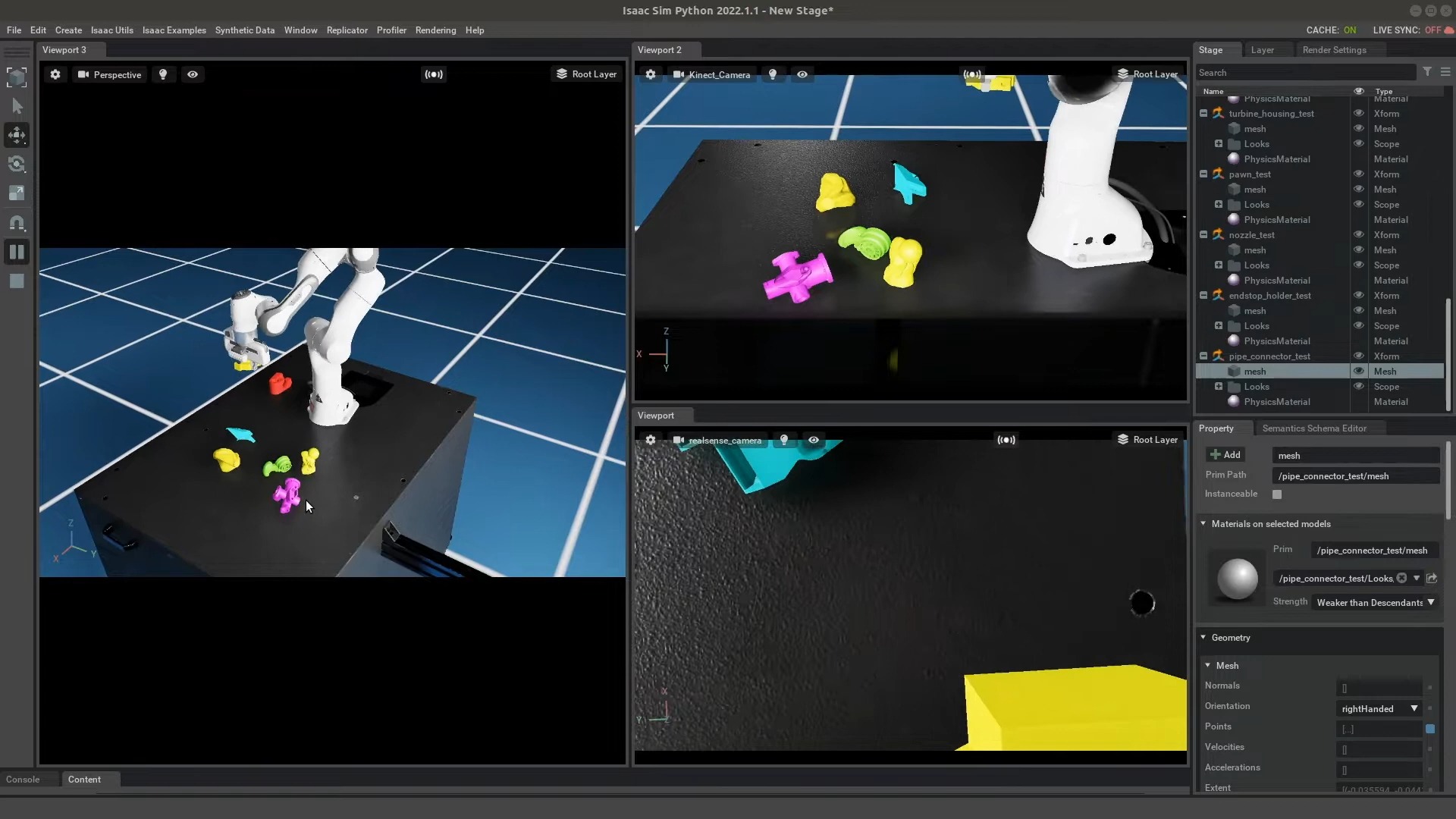Toggle visibility of turbine_housing_test prim
1456x819 pixels.
(x=1359, y=114)
